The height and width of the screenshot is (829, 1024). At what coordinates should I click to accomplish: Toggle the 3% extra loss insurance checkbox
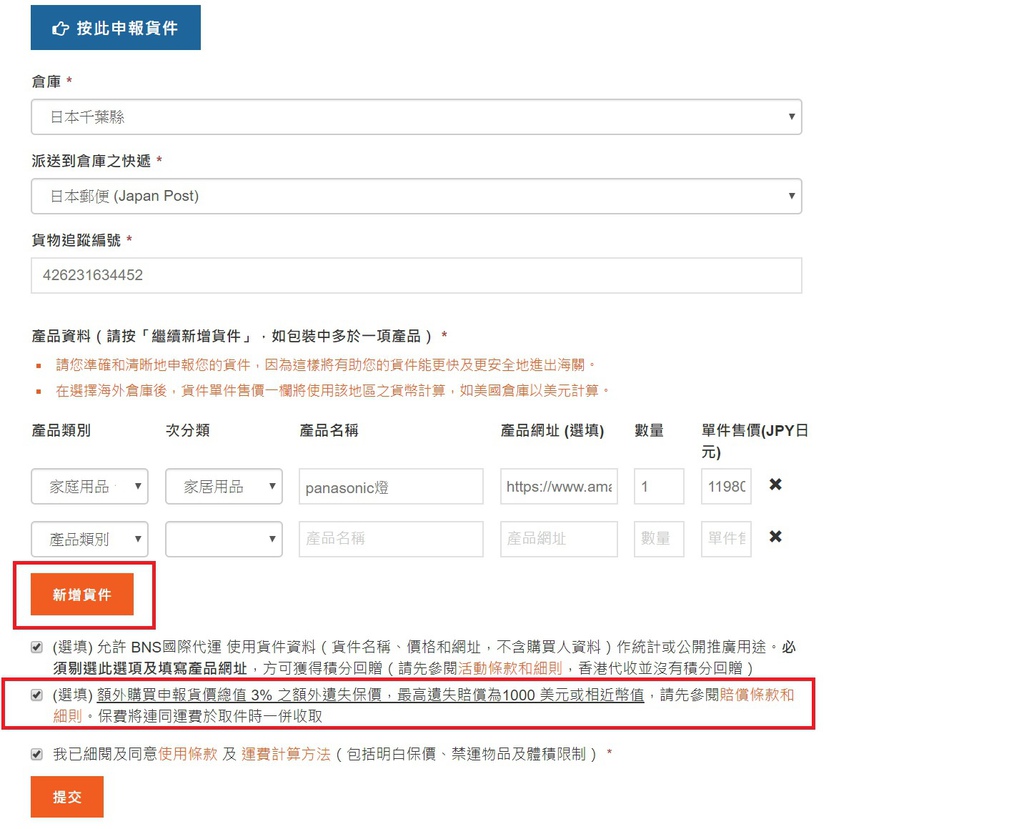37,694
